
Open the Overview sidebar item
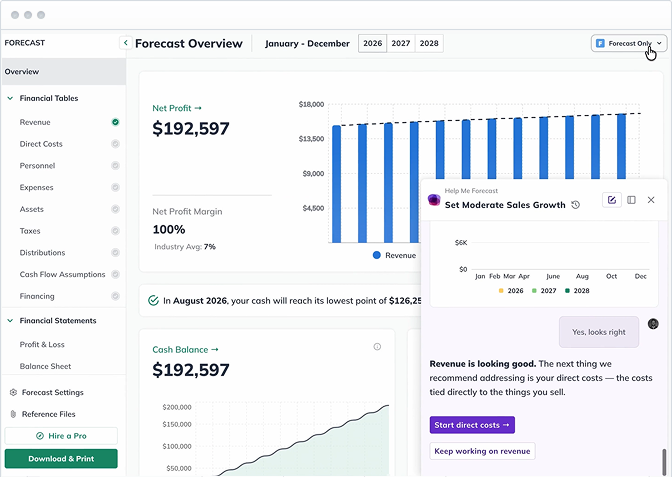(63, 72)
